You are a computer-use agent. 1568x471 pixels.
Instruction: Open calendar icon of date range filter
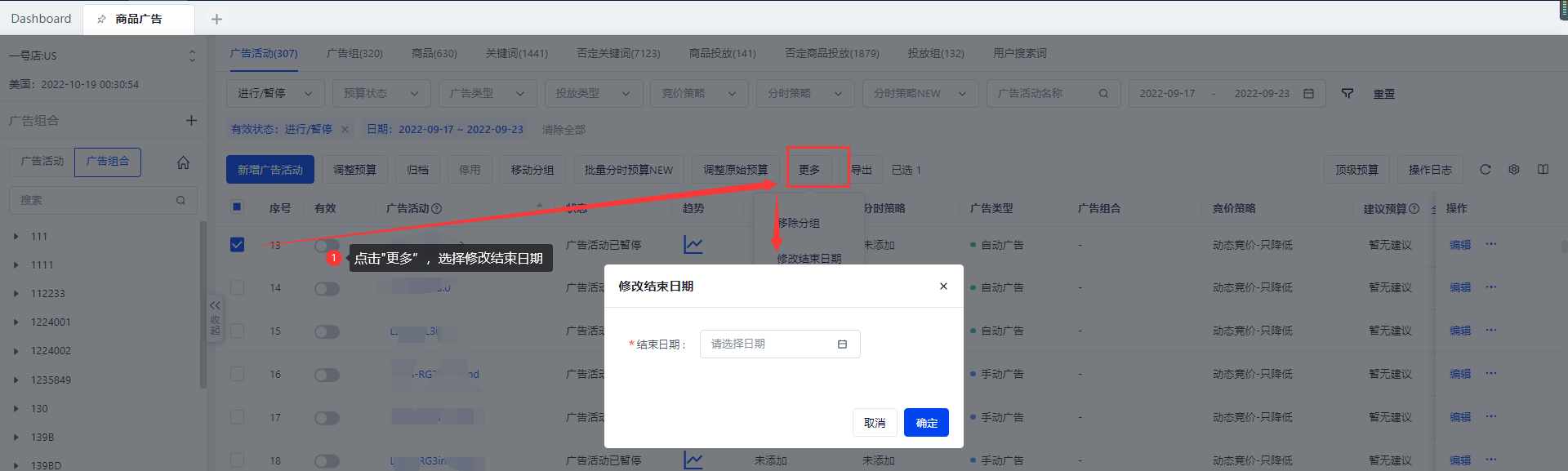(x=1308, y=93)
